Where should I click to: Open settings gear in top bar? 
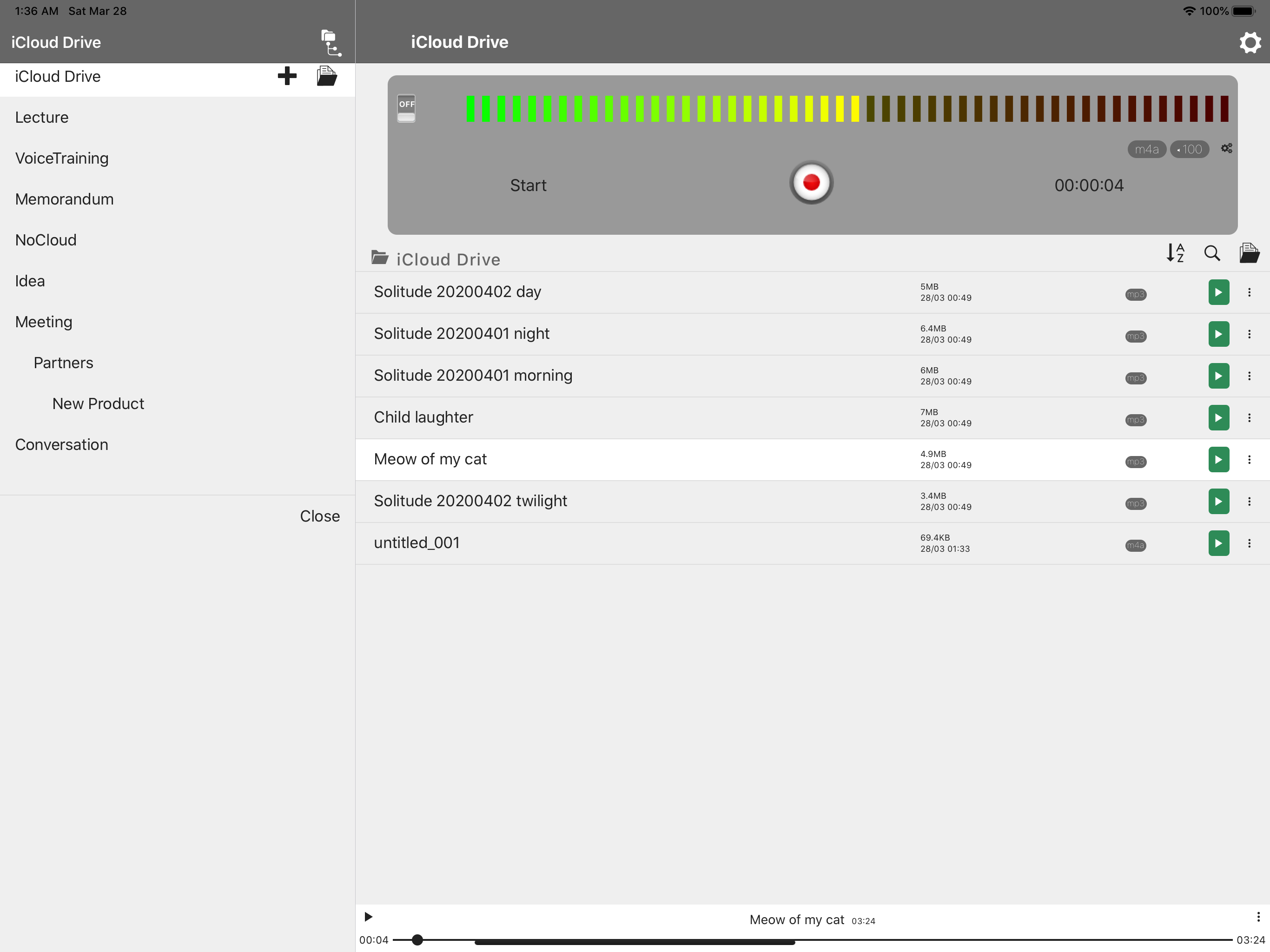tap(1250, 42)
